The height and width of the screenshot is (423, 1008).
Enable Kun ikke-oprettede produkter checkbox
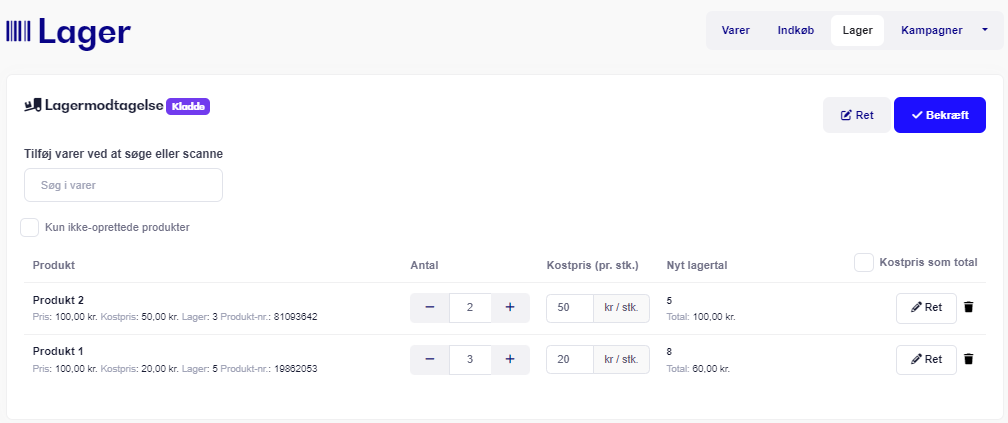30,227
